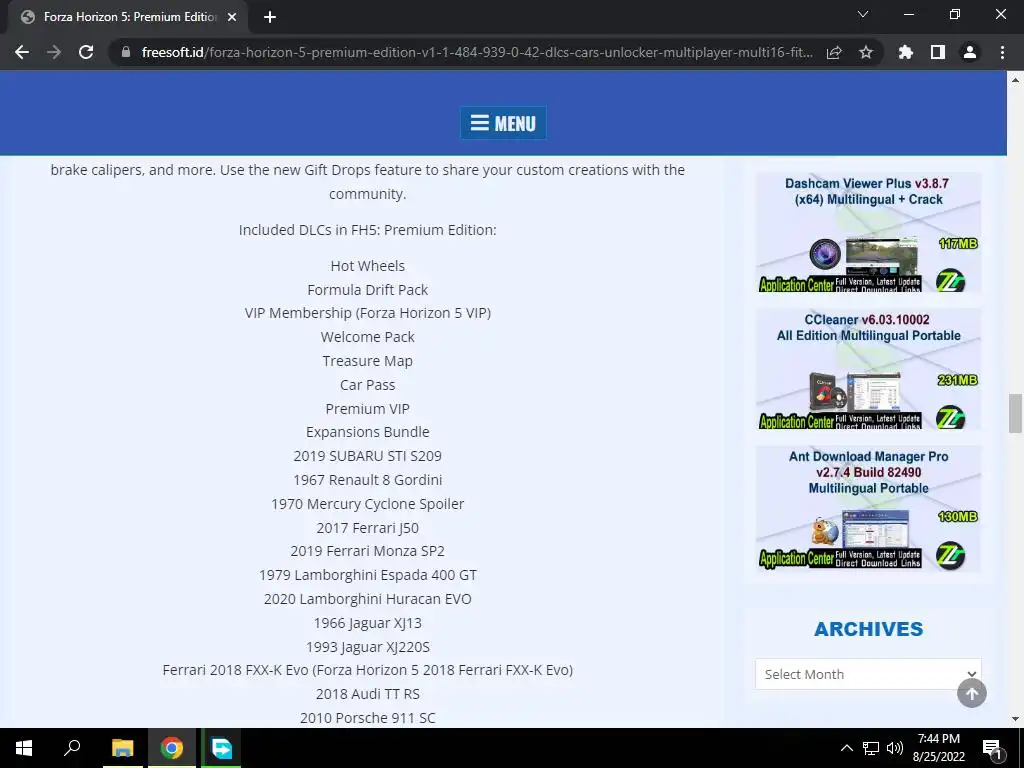Bookmark this page with star icon
This screenshot has width=1024, height=768.
click(x=866, y=52)
